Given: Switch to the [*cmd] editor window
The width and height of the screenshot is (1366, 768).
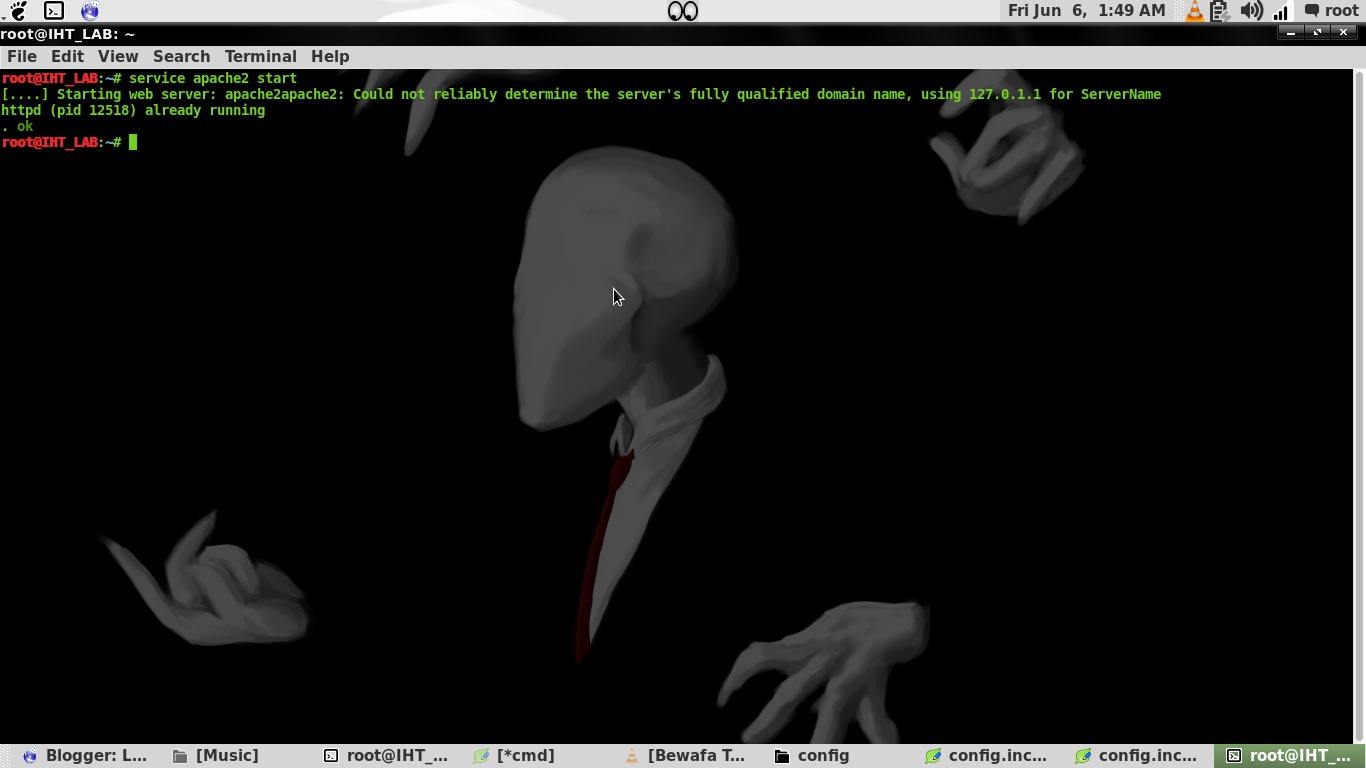Looking at the screenshot, I should pos(537,756).
